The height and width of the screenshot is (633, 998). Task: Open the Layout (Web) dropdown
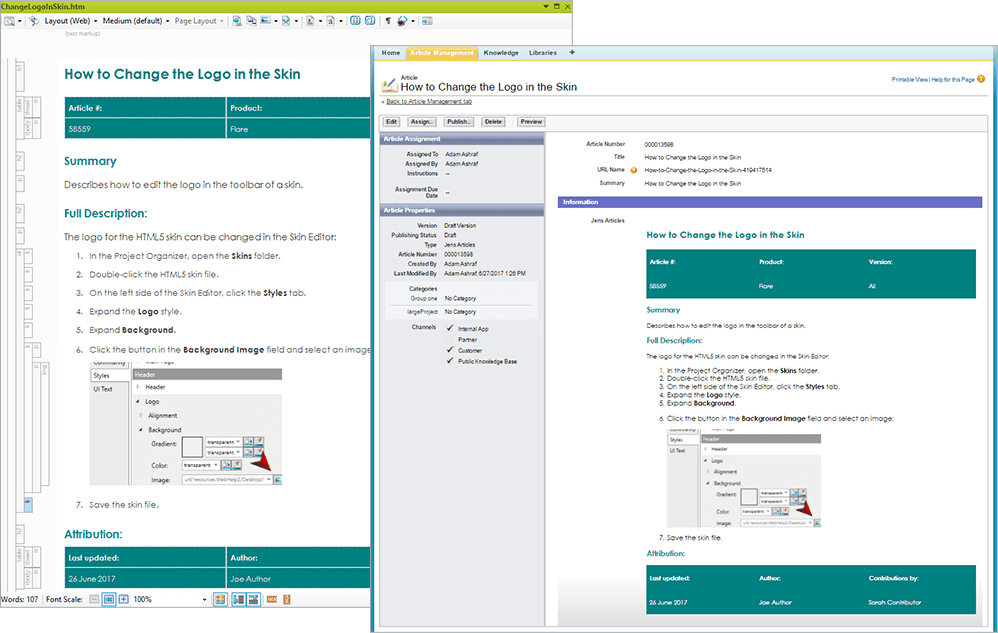[x=70, y=21]
